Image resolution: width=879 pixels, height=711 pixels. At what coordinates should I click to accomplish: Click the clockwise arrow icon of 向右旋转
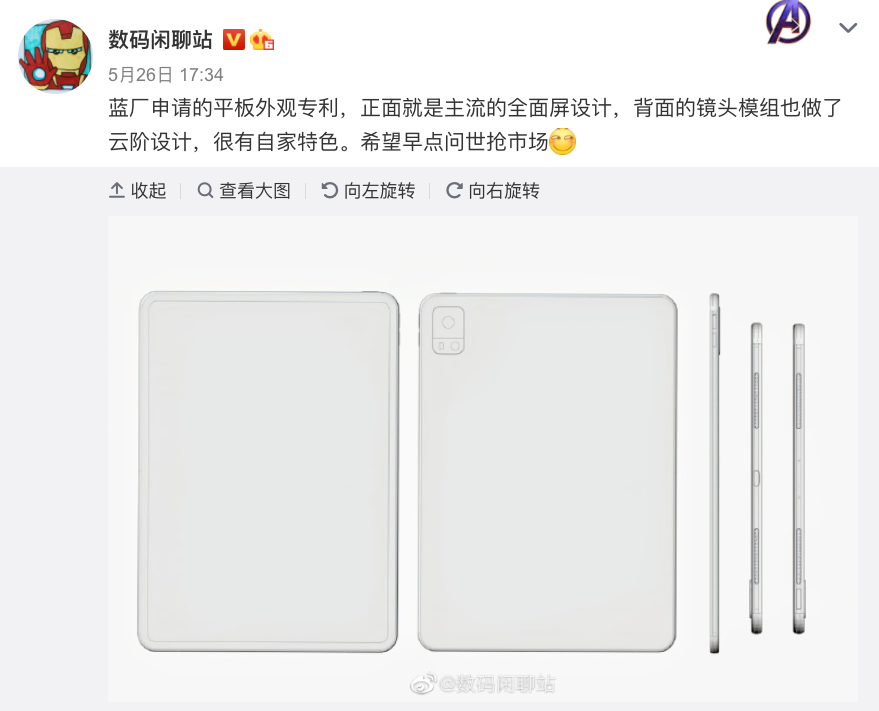click(454, 191)
